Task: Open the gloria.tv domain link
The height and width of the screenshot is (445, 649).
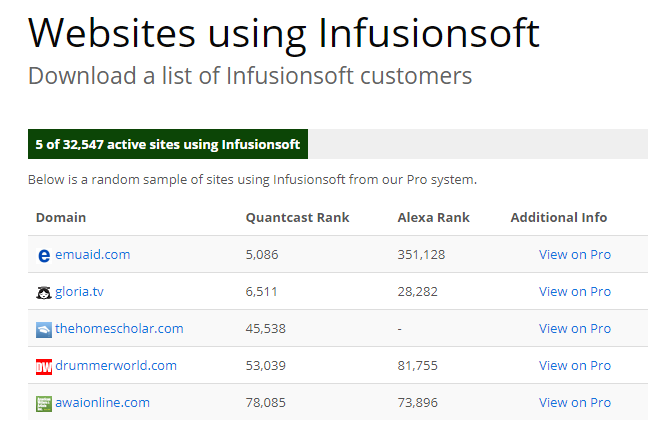Action: point(79,291)
